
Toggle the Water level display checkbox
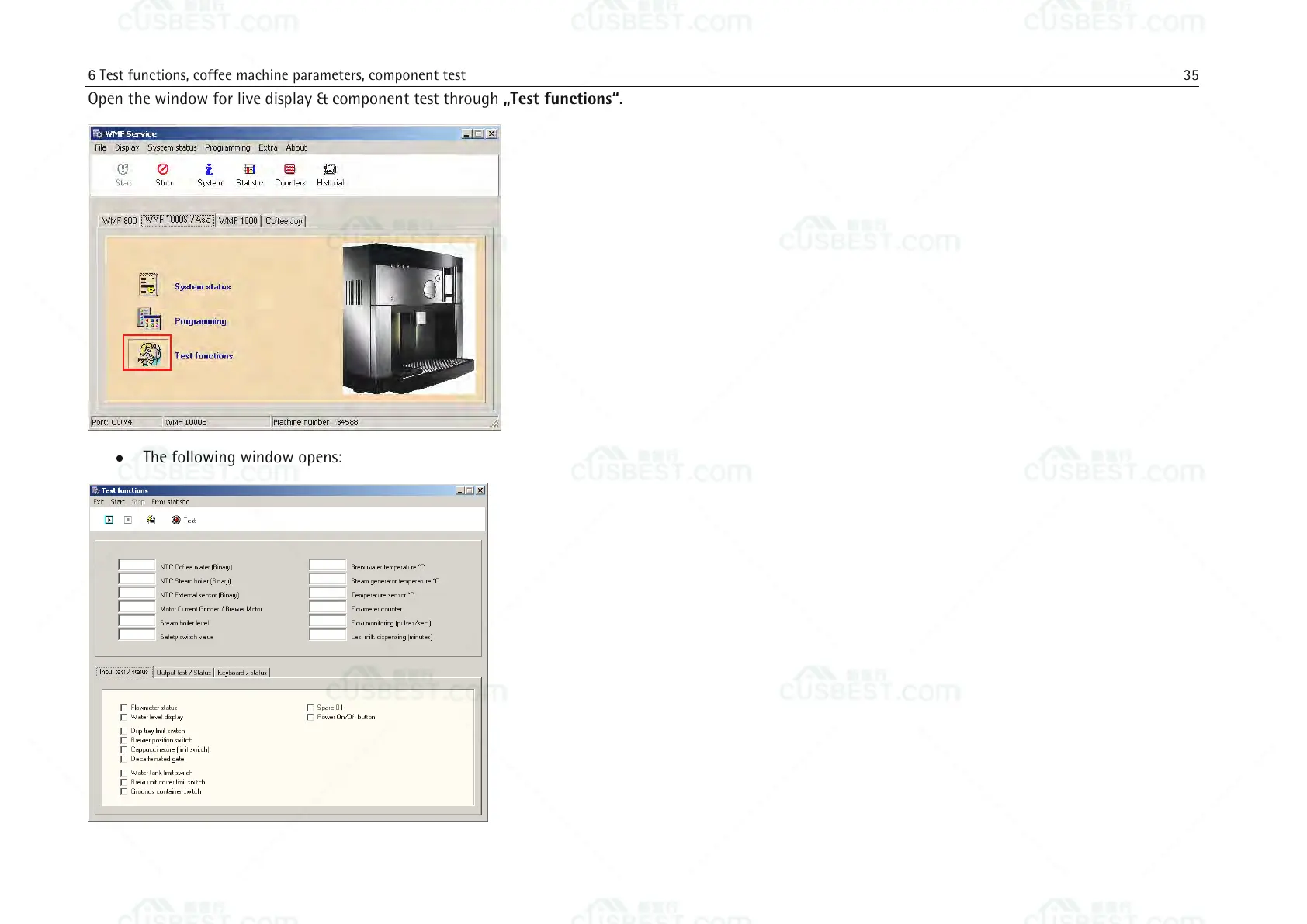[x=124, y=717]
